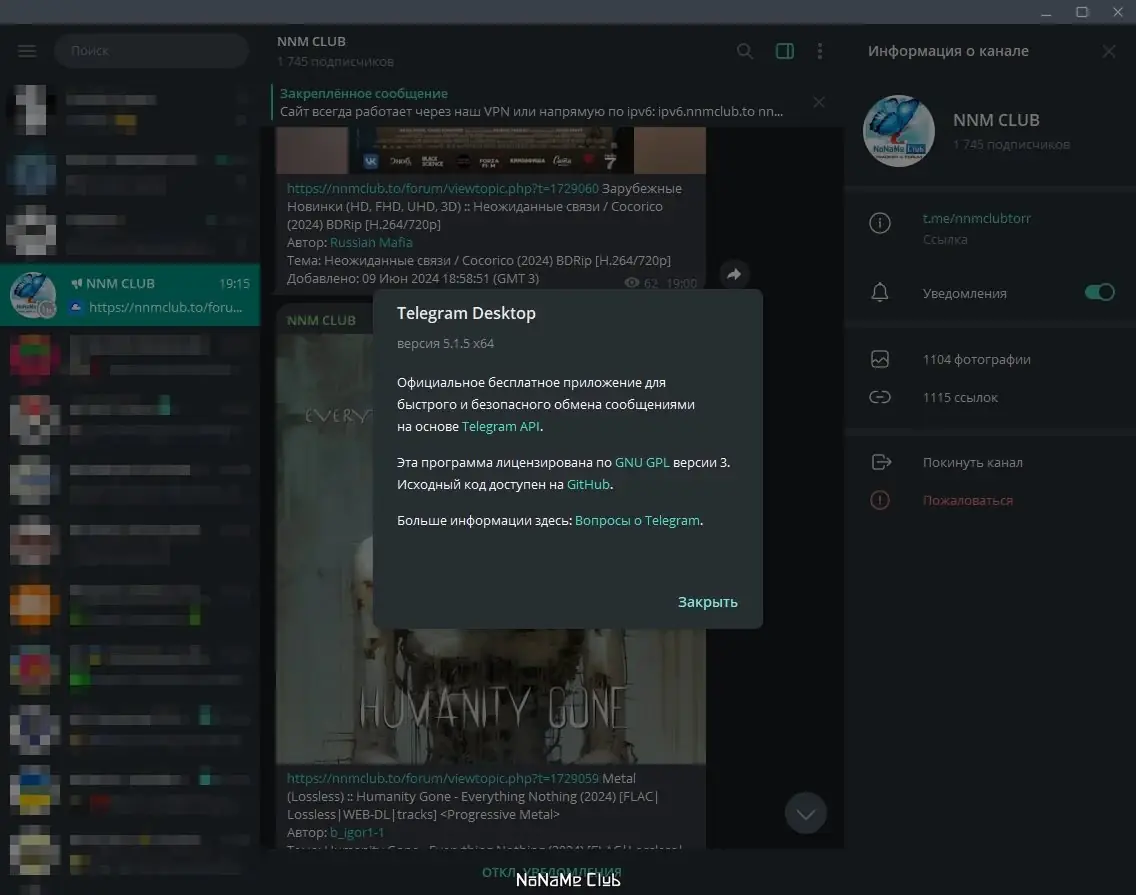Open the Вопросы о Telegram link
Image resolution: width=1136 pixels, height=895 pixels.
click(637, 520)
